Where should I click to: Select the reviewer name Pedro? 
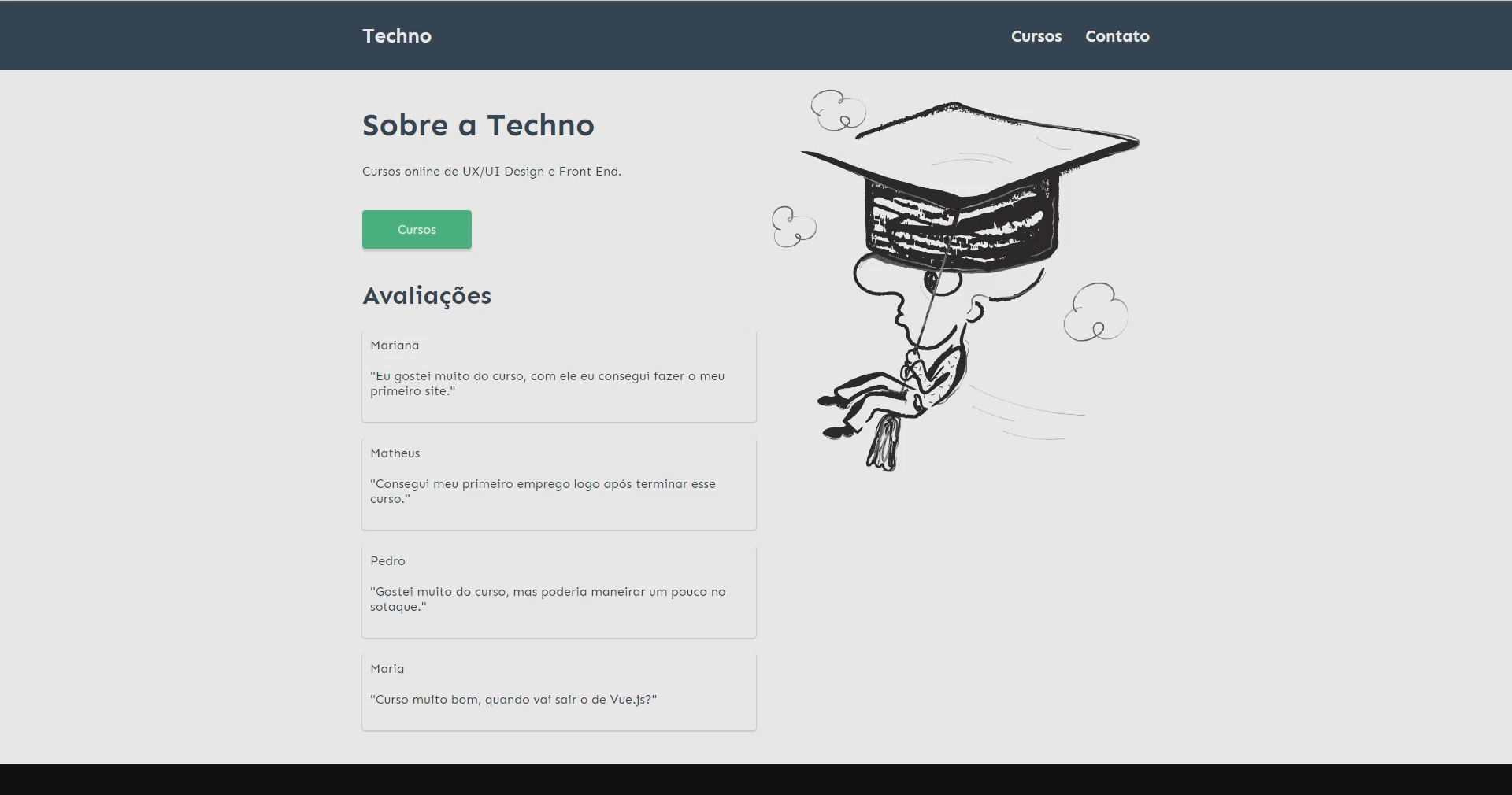click(x=387, y=561)
